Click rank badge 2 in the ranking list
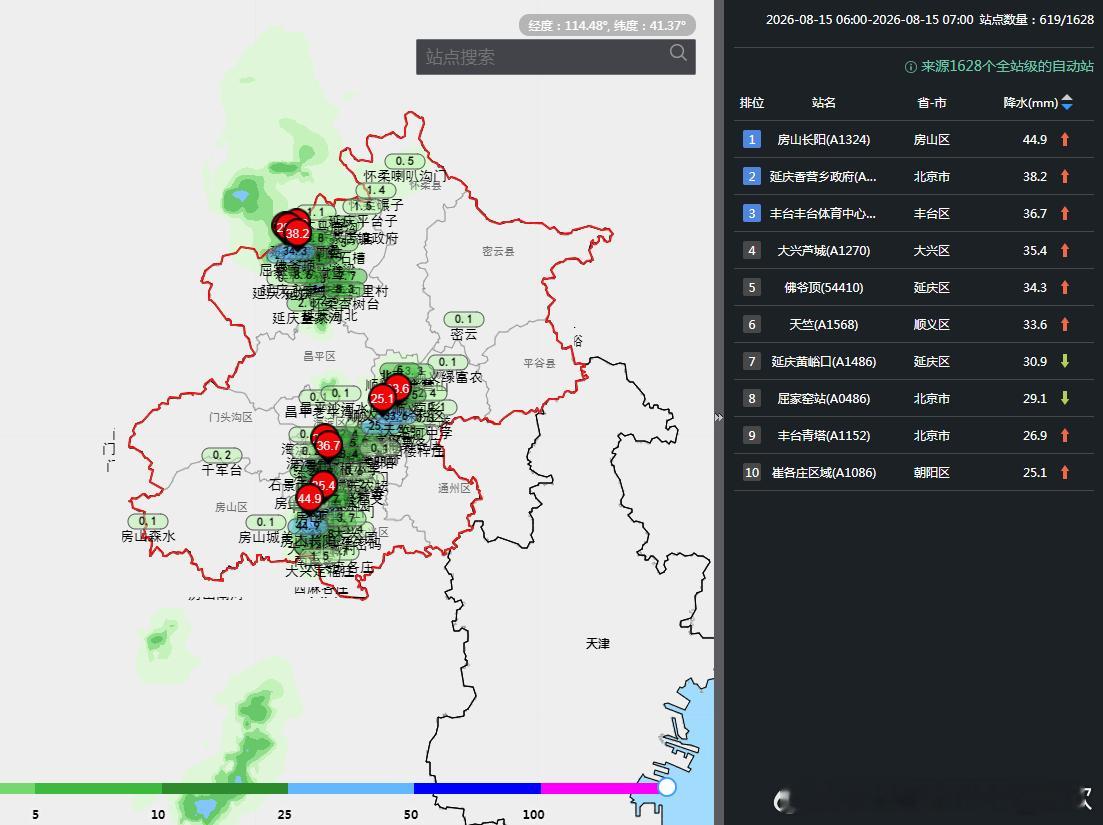This screenshot has height=825, width=1103. [751, 177]
